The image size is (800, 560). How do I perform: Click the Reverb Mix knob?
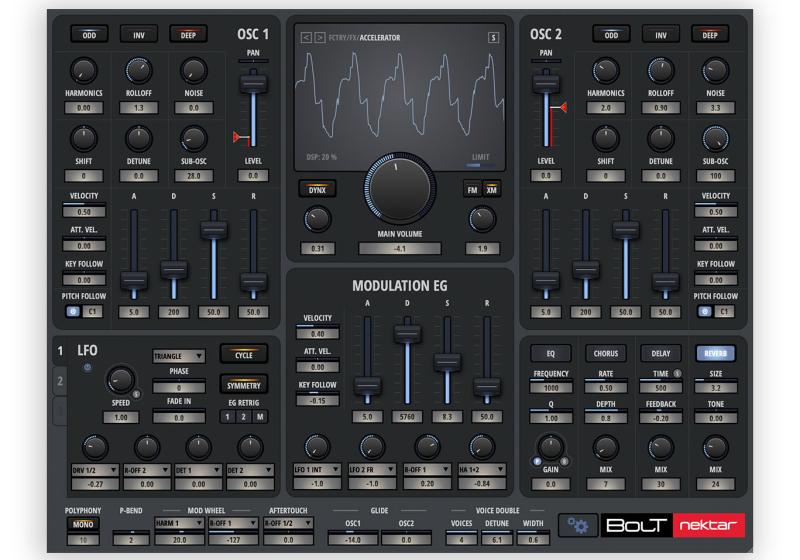click(x=715, y=447)
